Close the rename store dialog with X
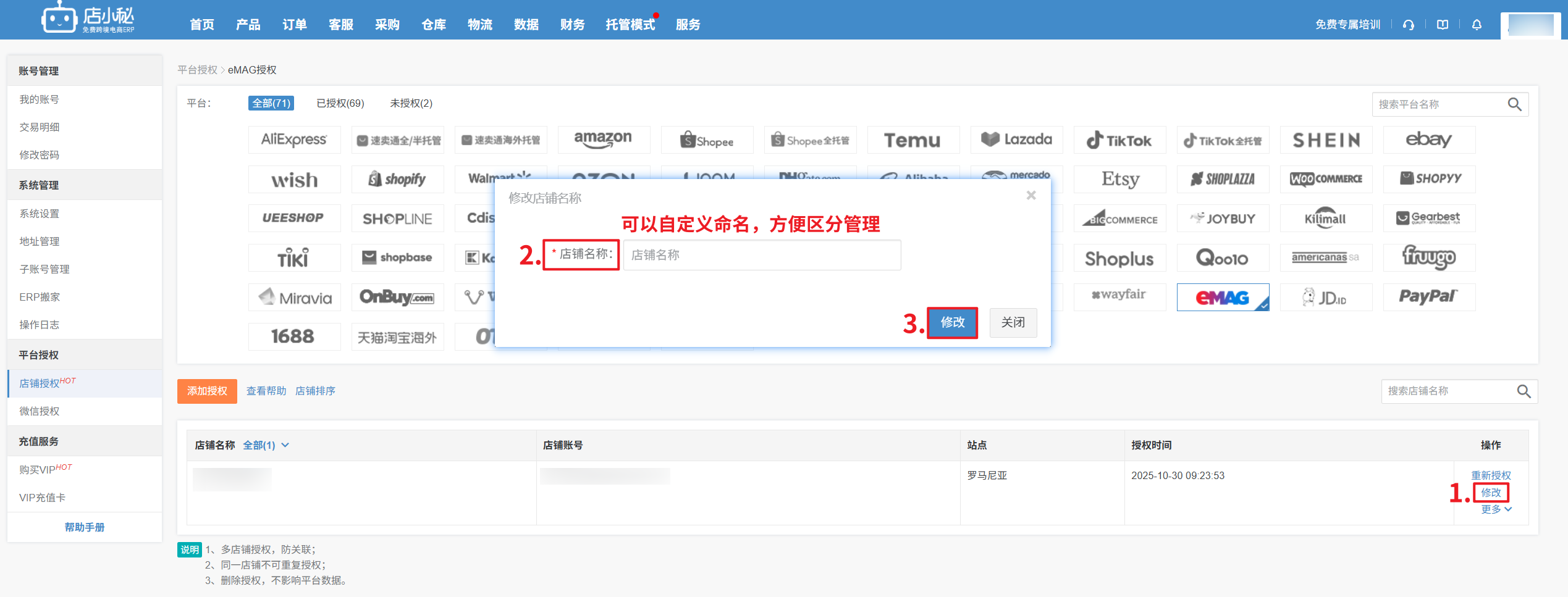The width and height of the screenshot is (1568, 597). (1031, 196)
